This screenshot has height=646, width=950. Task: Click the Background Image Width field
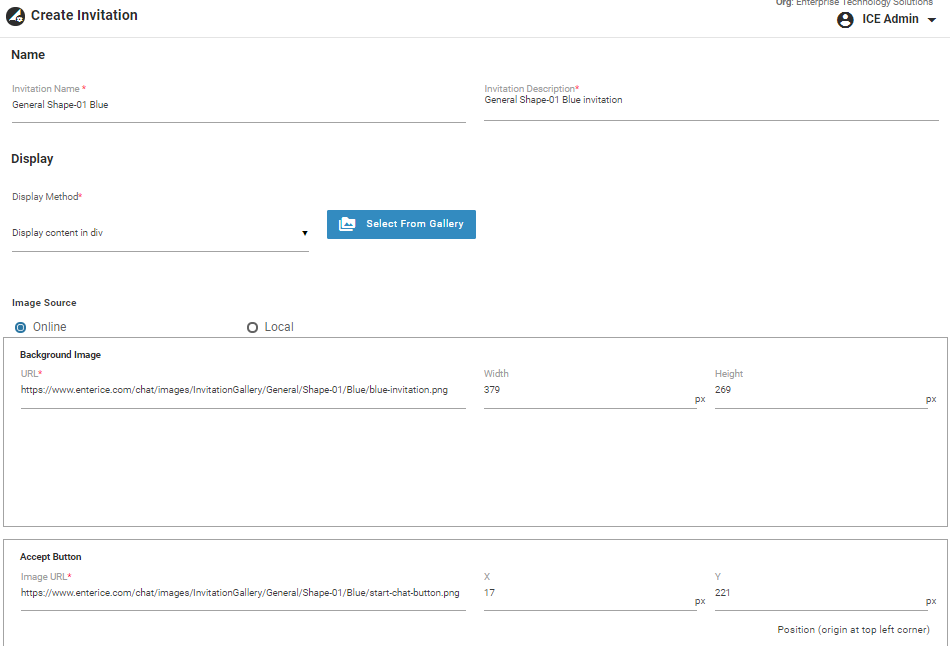pyautogui.click(x=588, y=390)
